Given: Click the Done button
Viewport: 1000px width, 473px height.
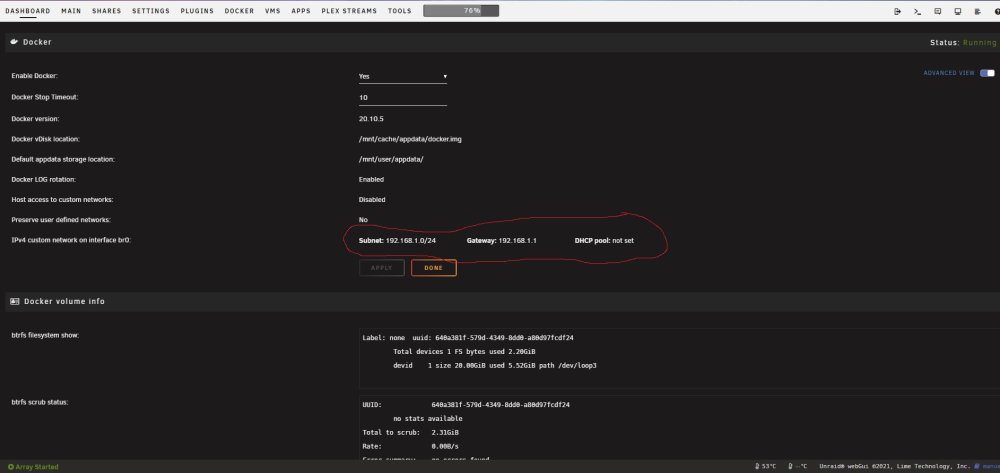Looking at the screenshot, I should click(x=434, y=268).
